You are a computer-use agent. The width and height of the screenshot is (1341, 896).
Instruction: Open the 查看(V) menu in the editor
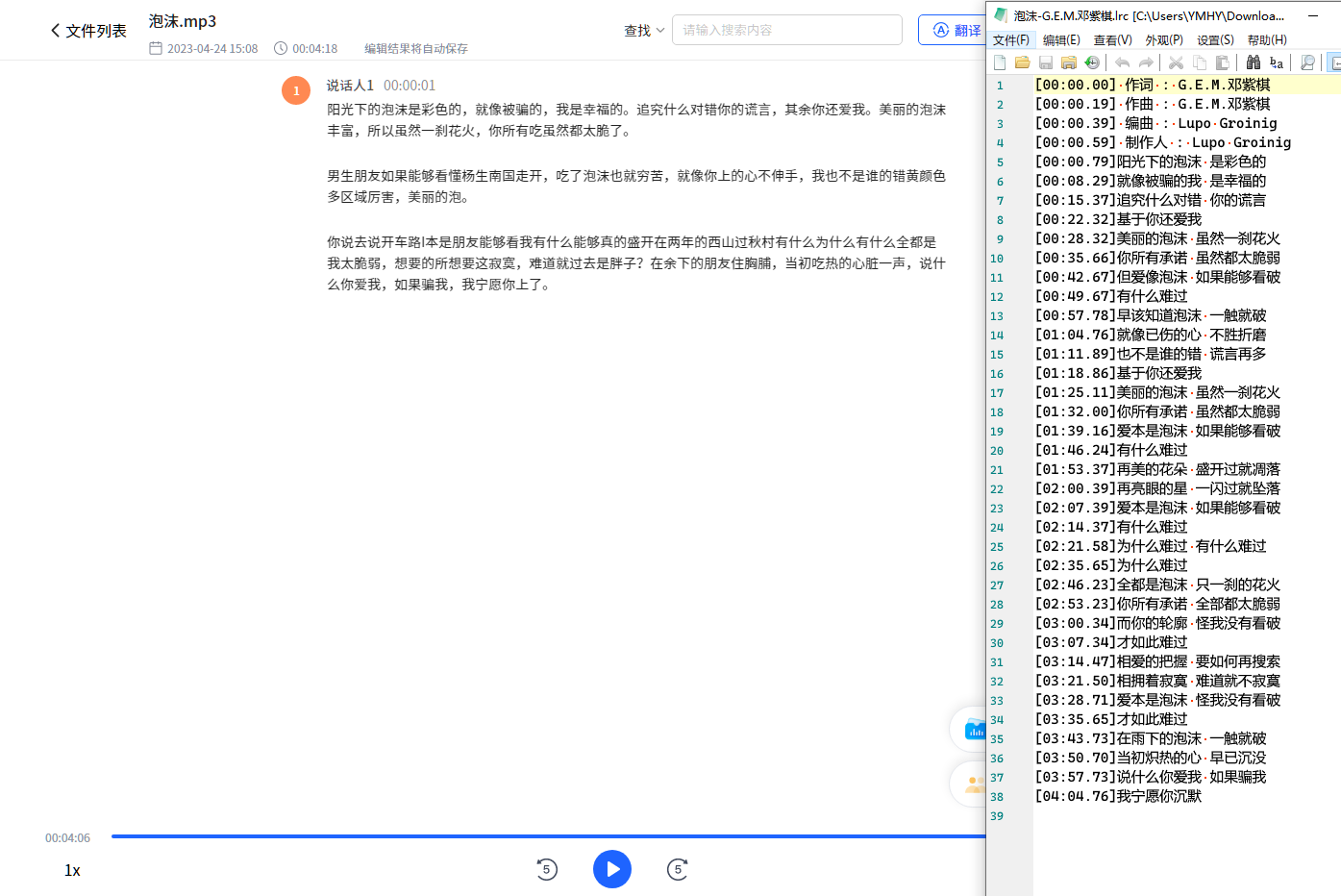1112,40
